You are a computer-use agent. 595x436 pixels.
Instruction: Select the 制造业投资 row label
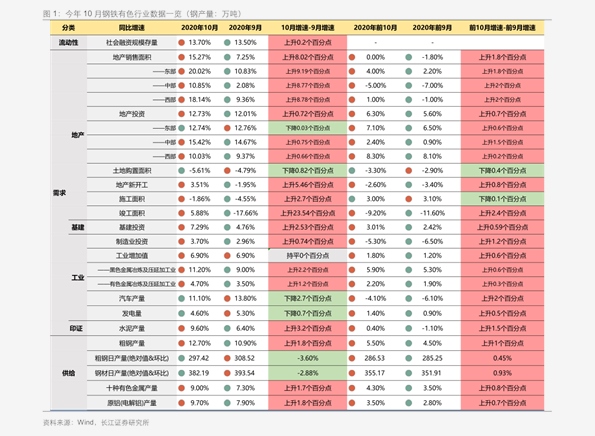pos(132,242)
